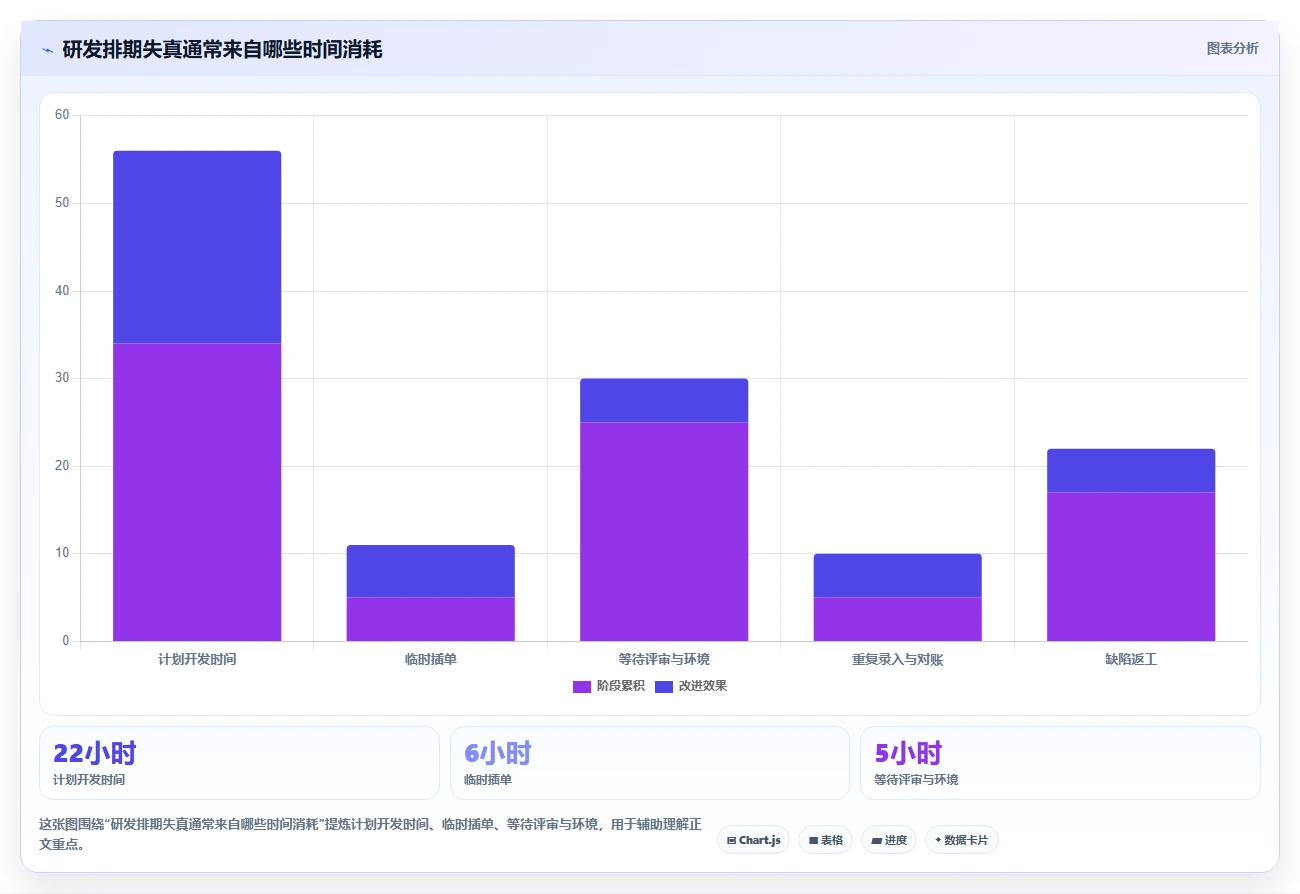Click the 重复录入与对账 x-axis label

(898, 660)
